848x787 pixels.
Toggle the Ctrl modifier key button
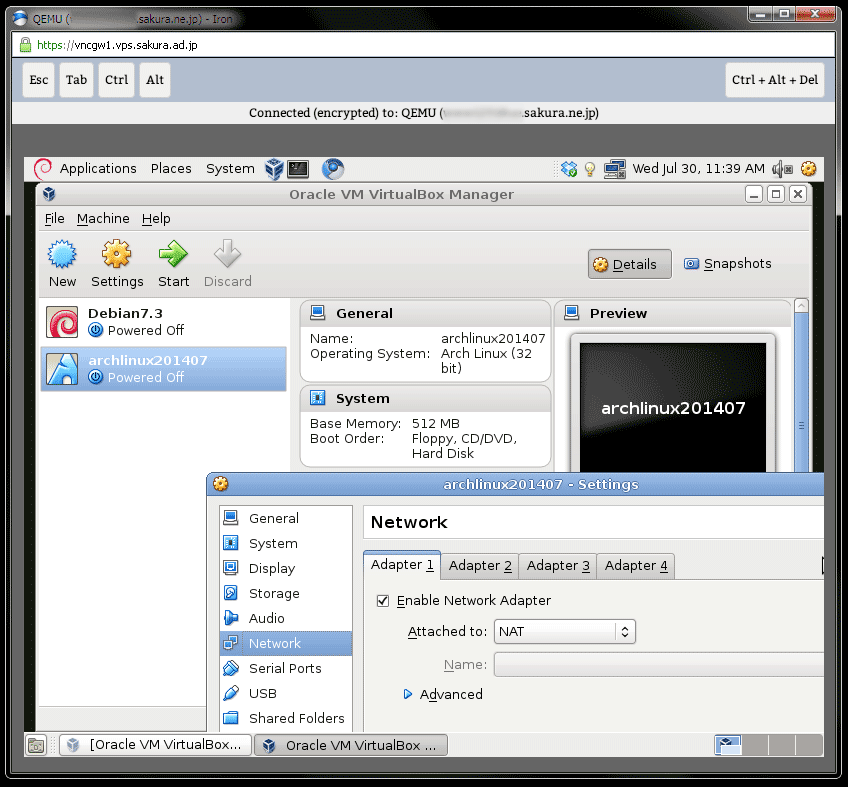tap(116, 80)
